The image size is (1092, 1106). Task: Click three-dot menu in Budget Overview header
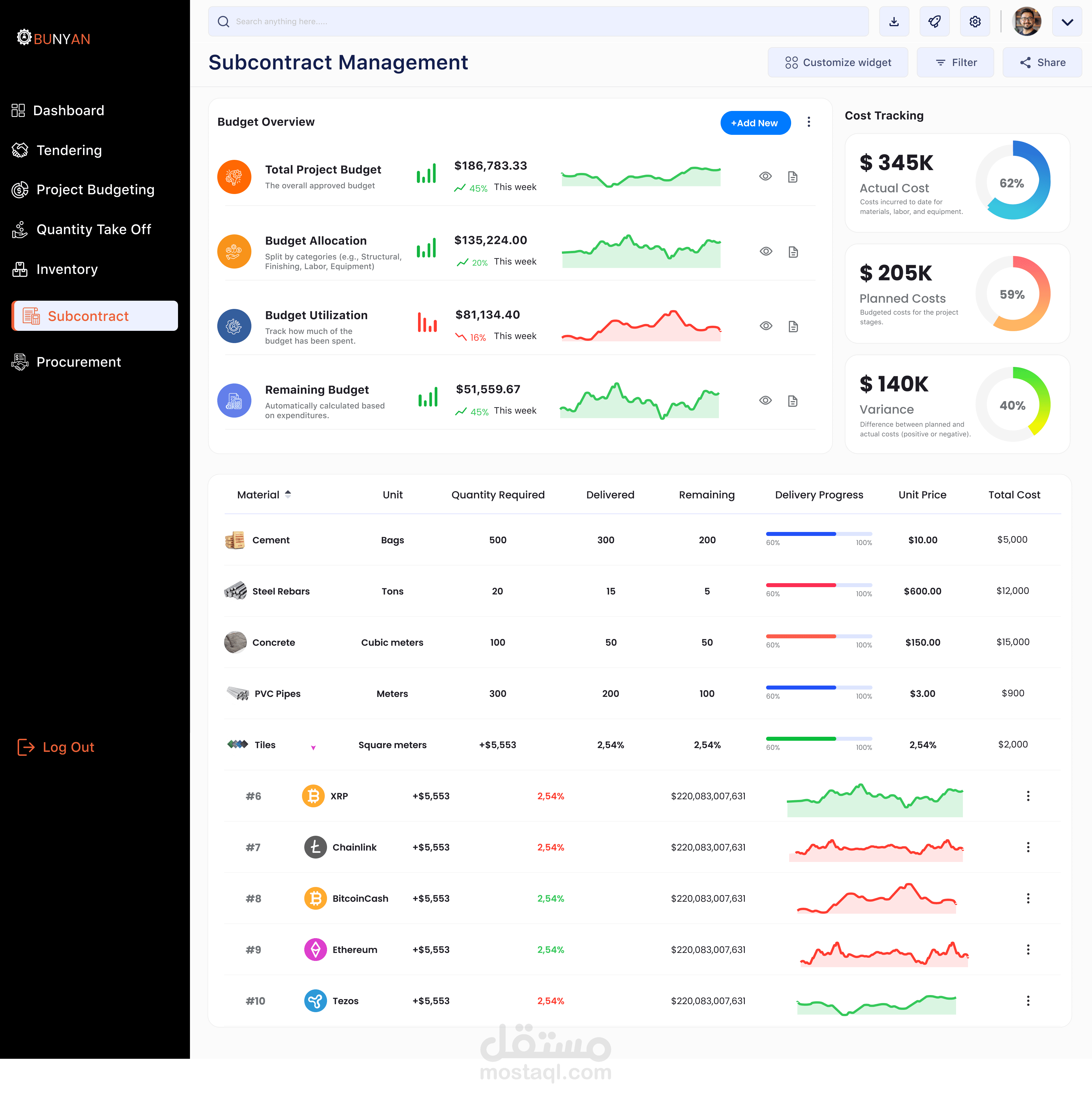[x=809, y=122]
